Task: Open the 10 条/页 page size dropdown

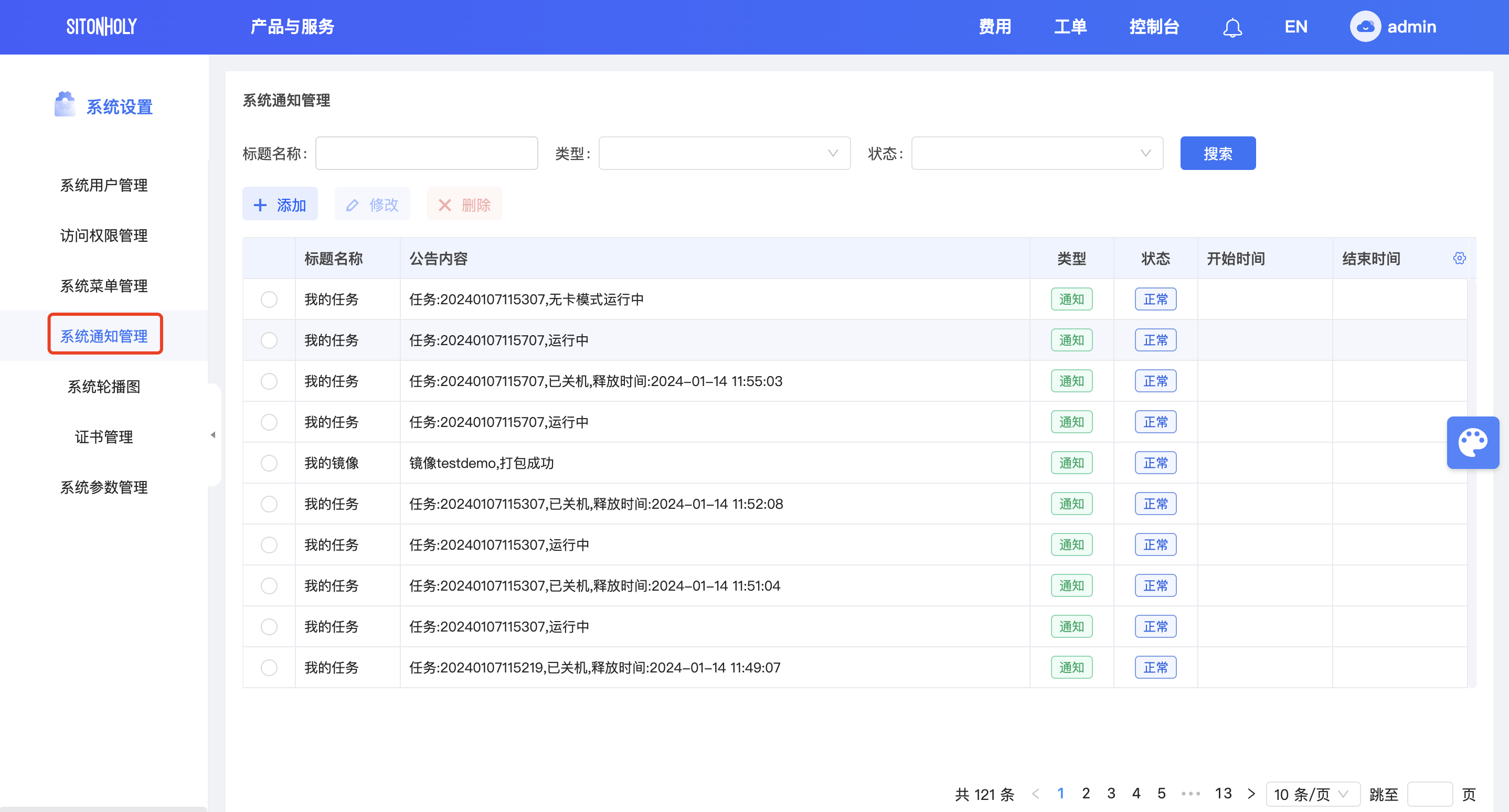Action: pyautogui.click(x=1313, y=794)
